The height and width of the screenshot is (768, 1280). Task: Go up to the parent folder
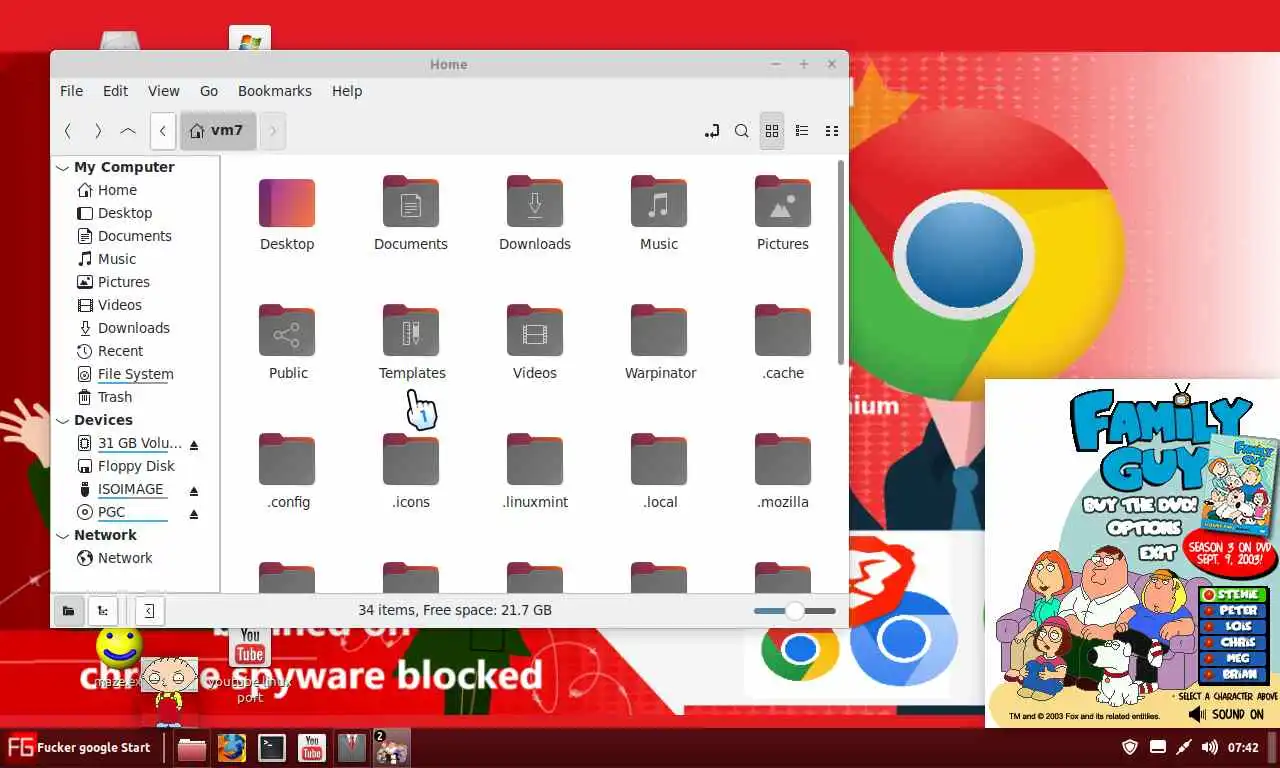[x=128, y=131]
